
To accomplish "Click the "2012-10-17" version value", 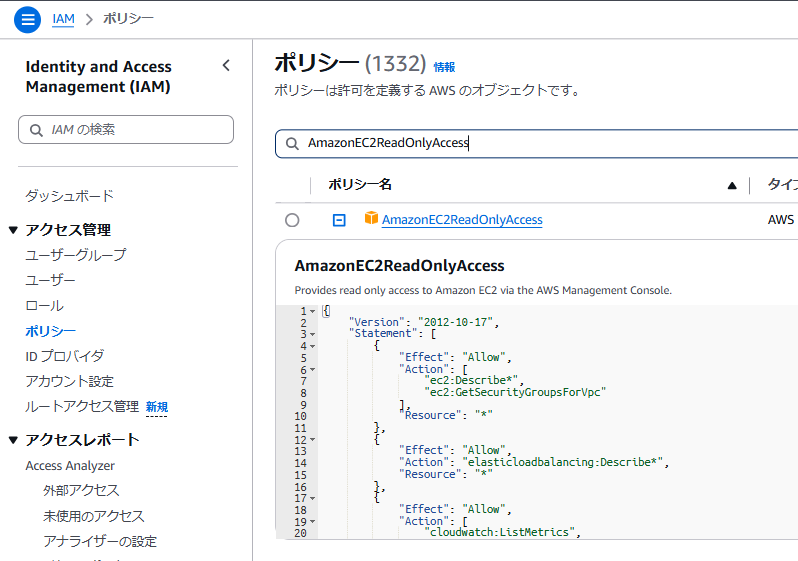I will point(455,322).
